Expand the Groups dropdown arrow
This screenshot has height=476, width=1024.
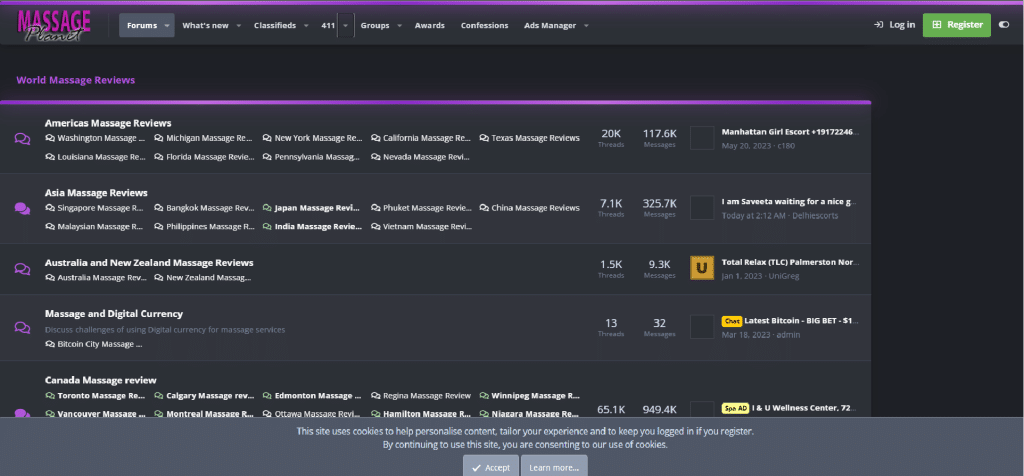399,25
